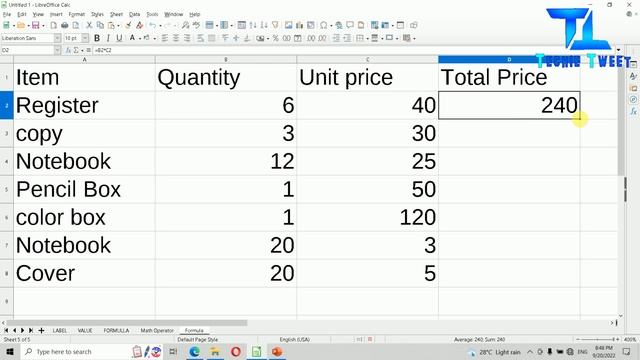
Task: Expand the Font Color dropdown arrow
Action: tap(140, 38)
